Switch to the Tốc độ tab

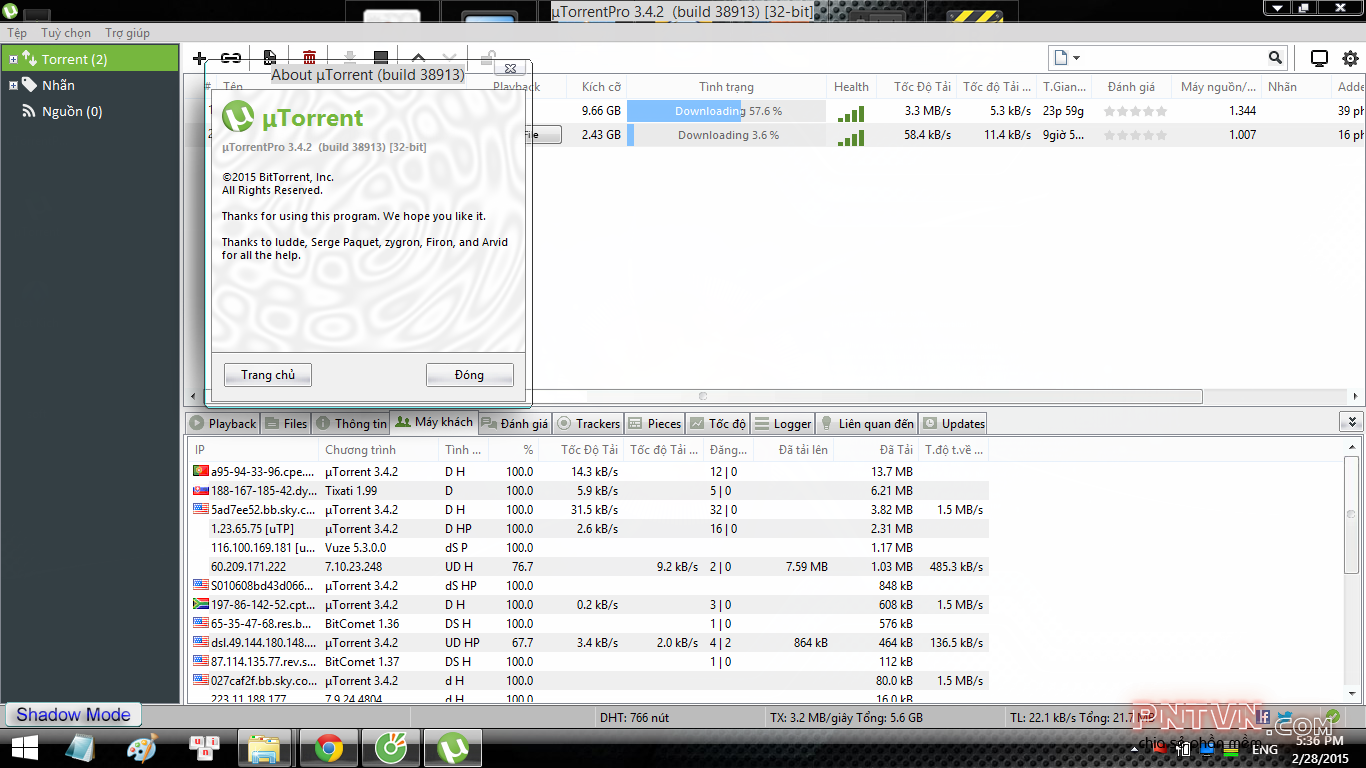(717, 423)
